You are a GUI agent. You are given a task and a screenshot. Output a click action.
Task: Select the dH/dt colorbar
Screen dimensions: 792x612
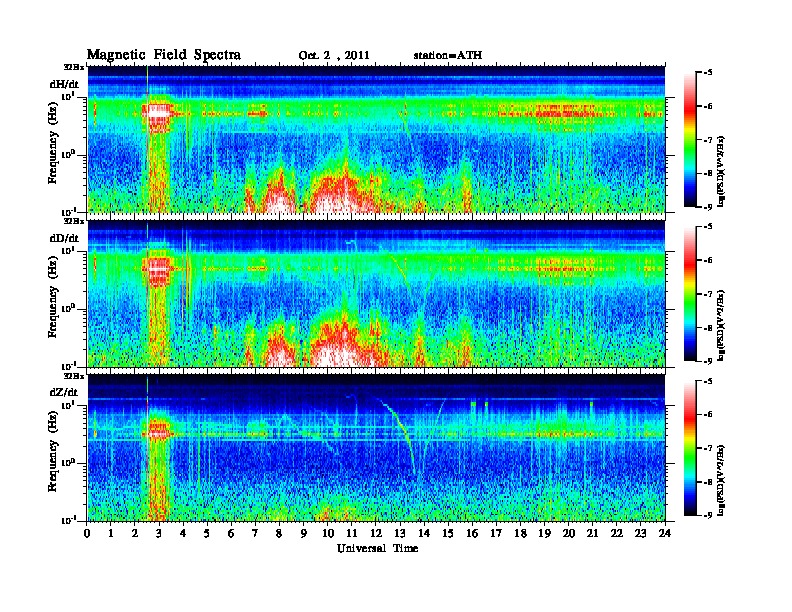(690, 139)
